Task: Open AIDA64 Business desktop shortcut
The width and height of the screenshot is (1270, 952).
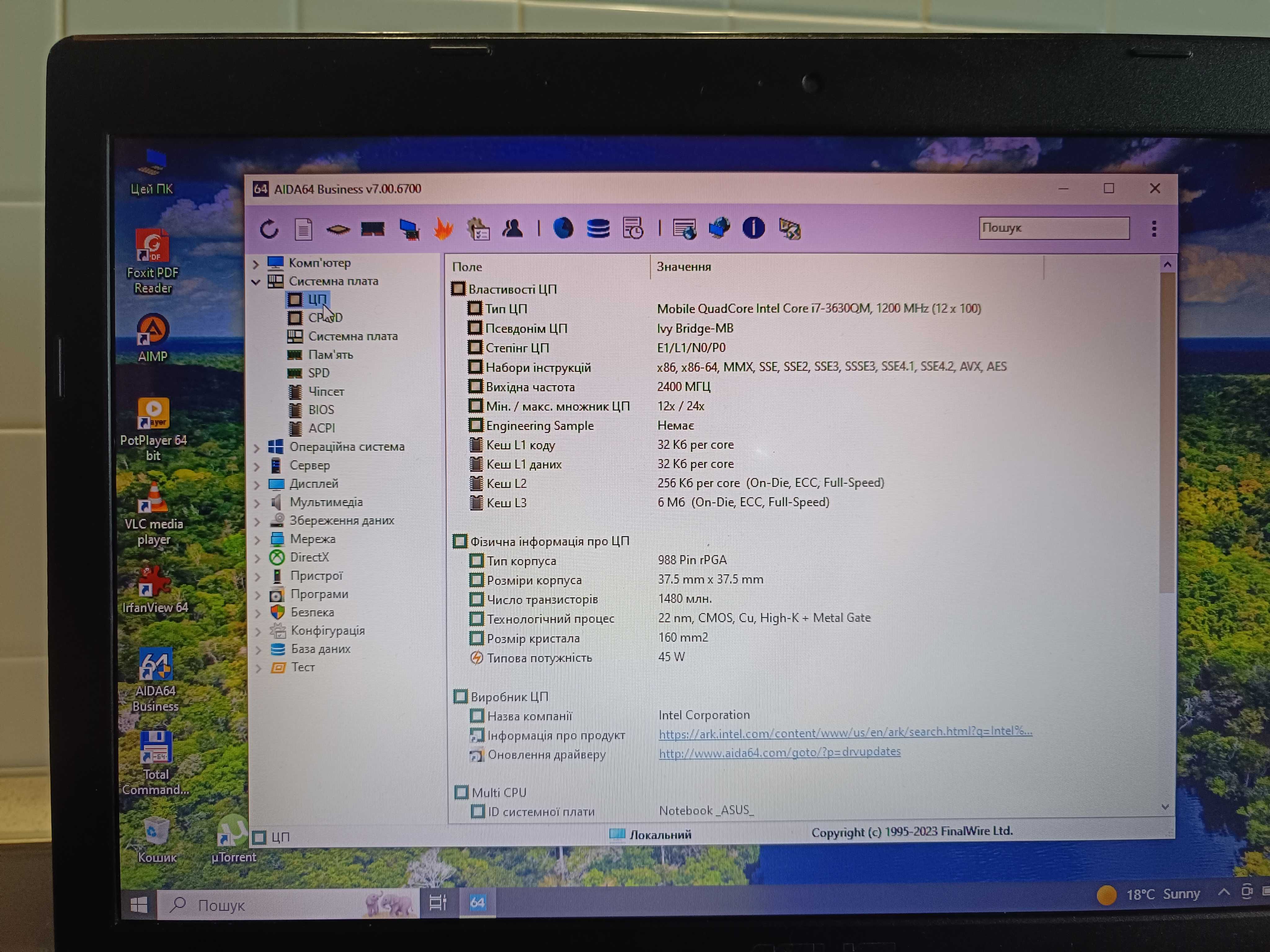Action: (155, 681)
